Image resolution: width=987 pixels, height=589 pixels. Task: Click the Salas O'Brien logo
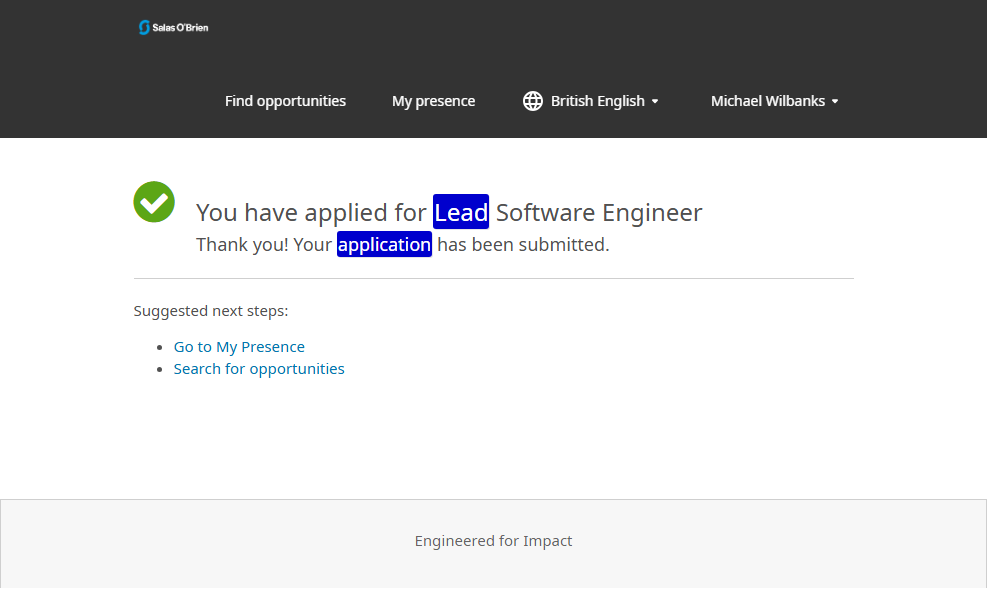click(x=173, y=27)
